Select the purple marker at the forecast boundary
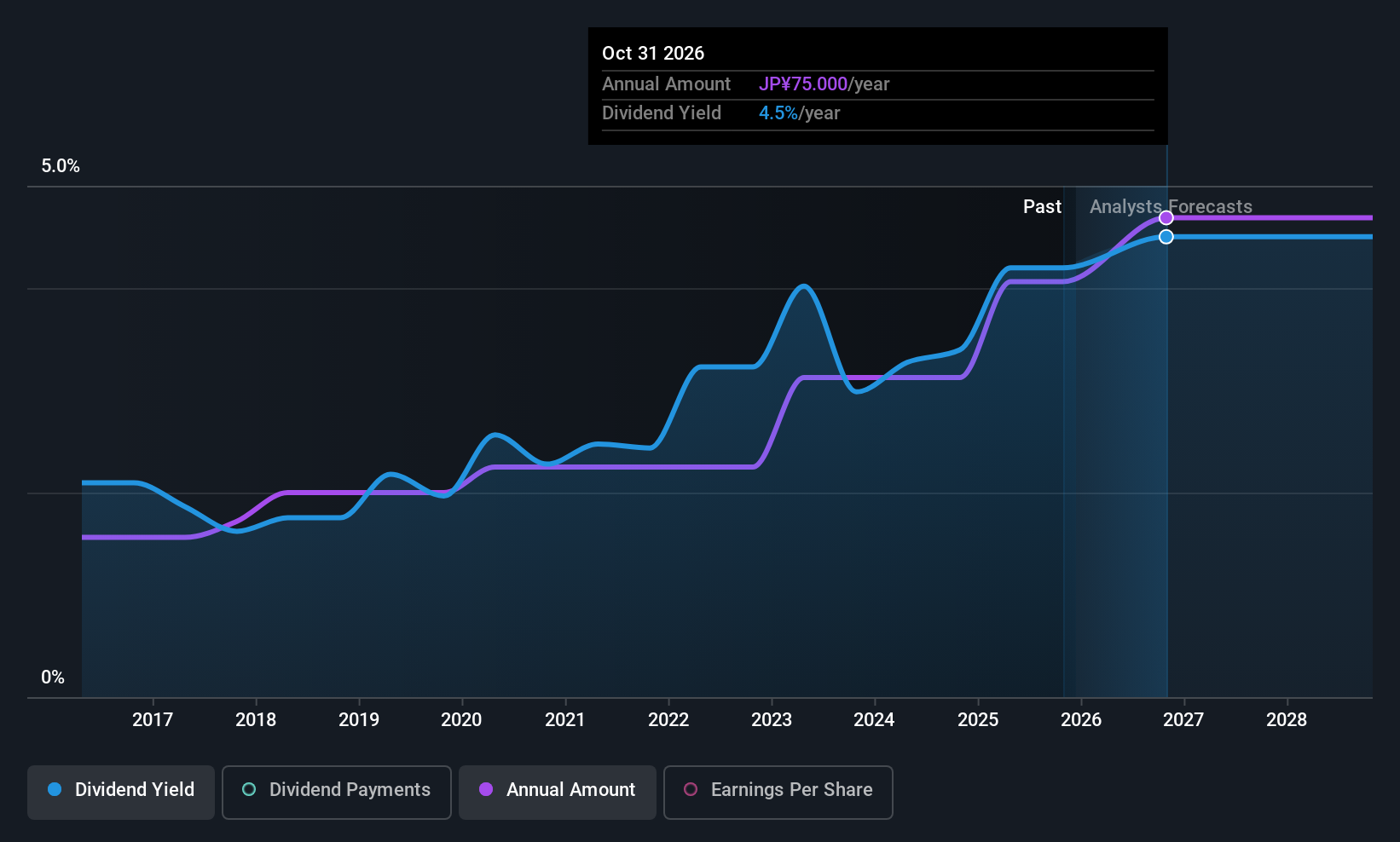 [x=1166, y=217]
